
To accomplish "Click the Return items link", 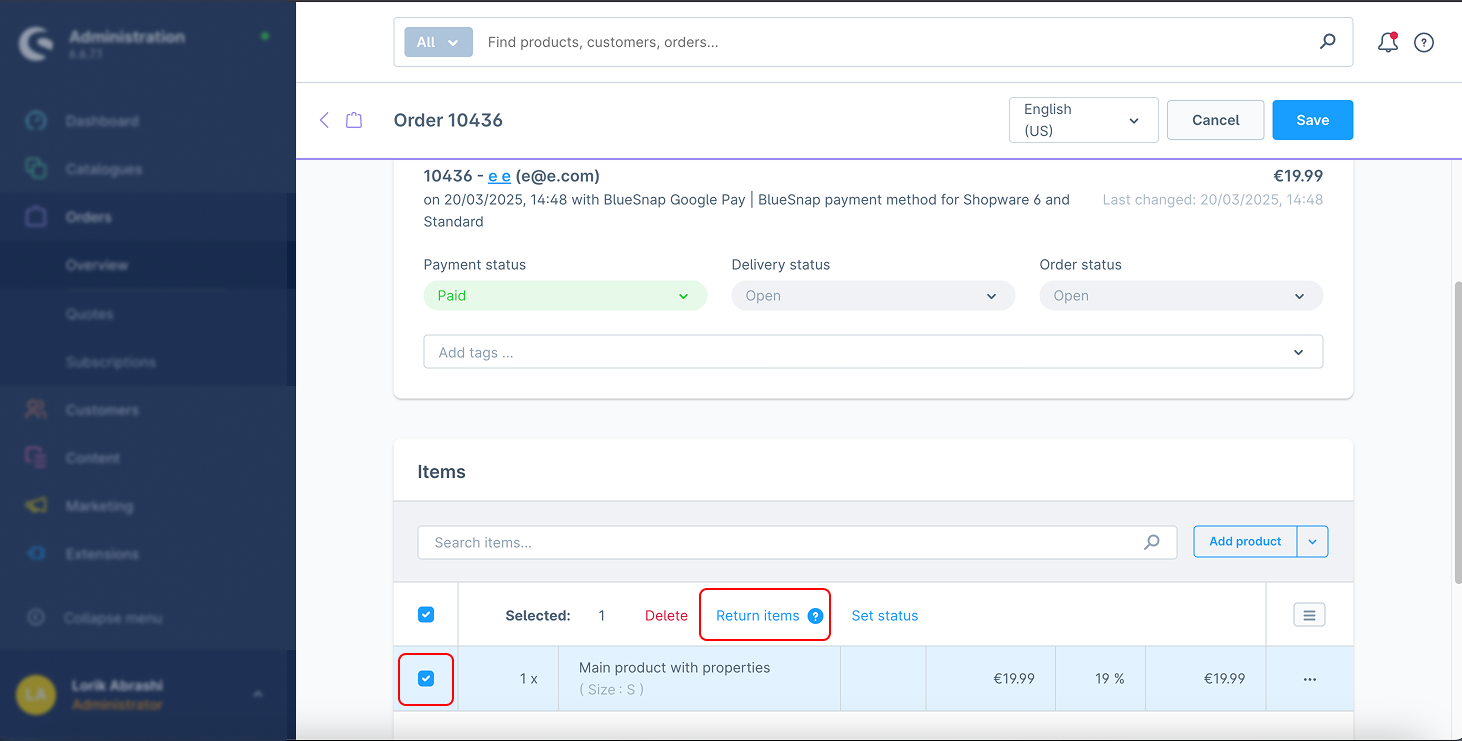I will point(757,616).
